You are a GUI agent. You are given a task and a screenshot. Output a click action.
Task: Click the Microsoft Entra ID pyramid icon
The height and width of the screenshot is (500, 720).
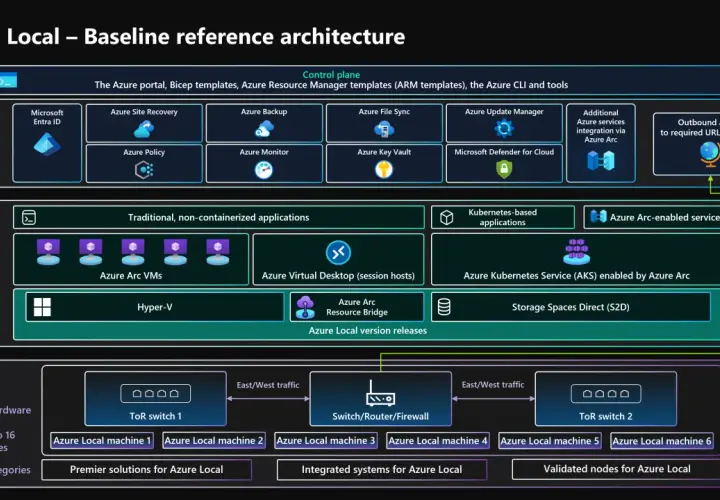click(x=47, y=144)
